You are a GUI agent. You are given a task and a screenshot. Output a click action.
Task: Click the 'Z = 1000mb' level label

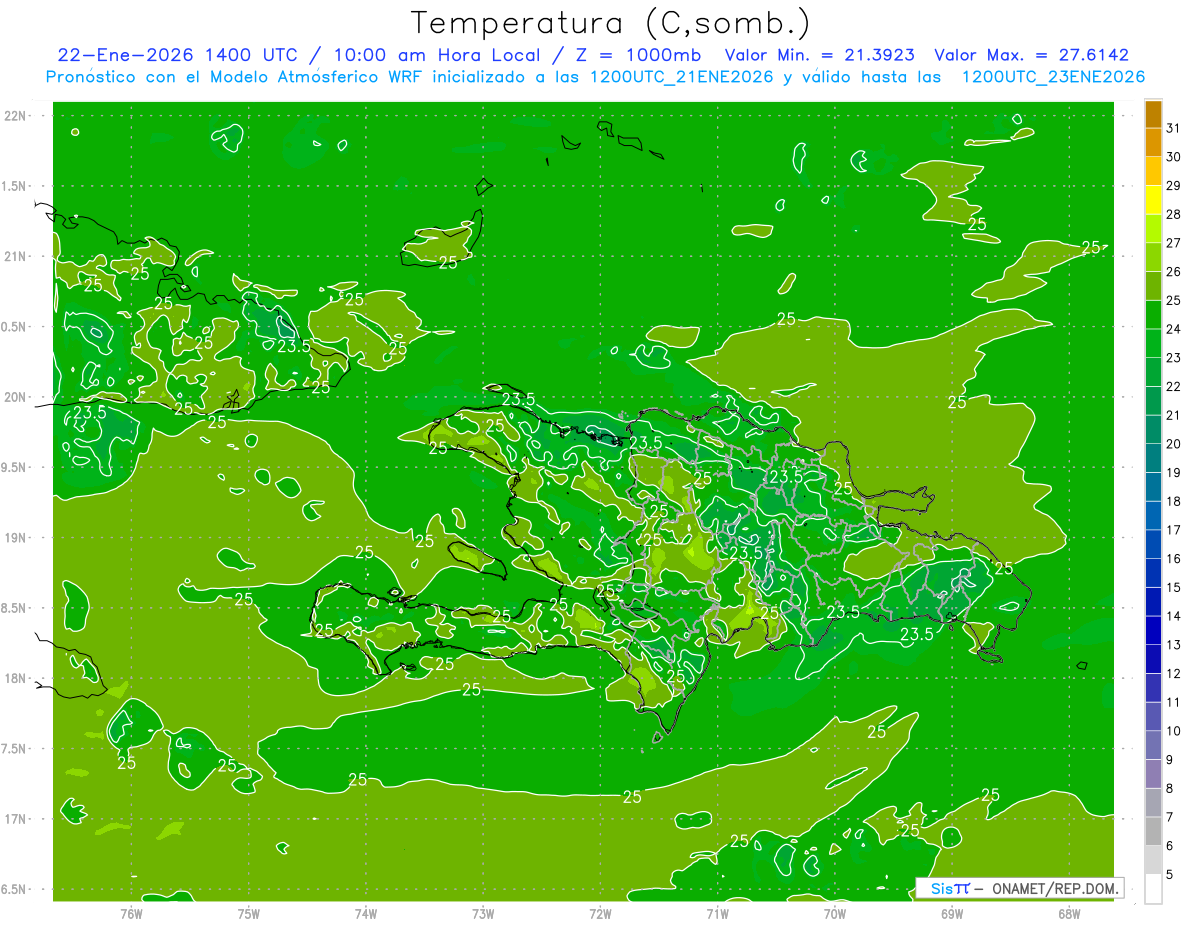(x=637, y=55)
